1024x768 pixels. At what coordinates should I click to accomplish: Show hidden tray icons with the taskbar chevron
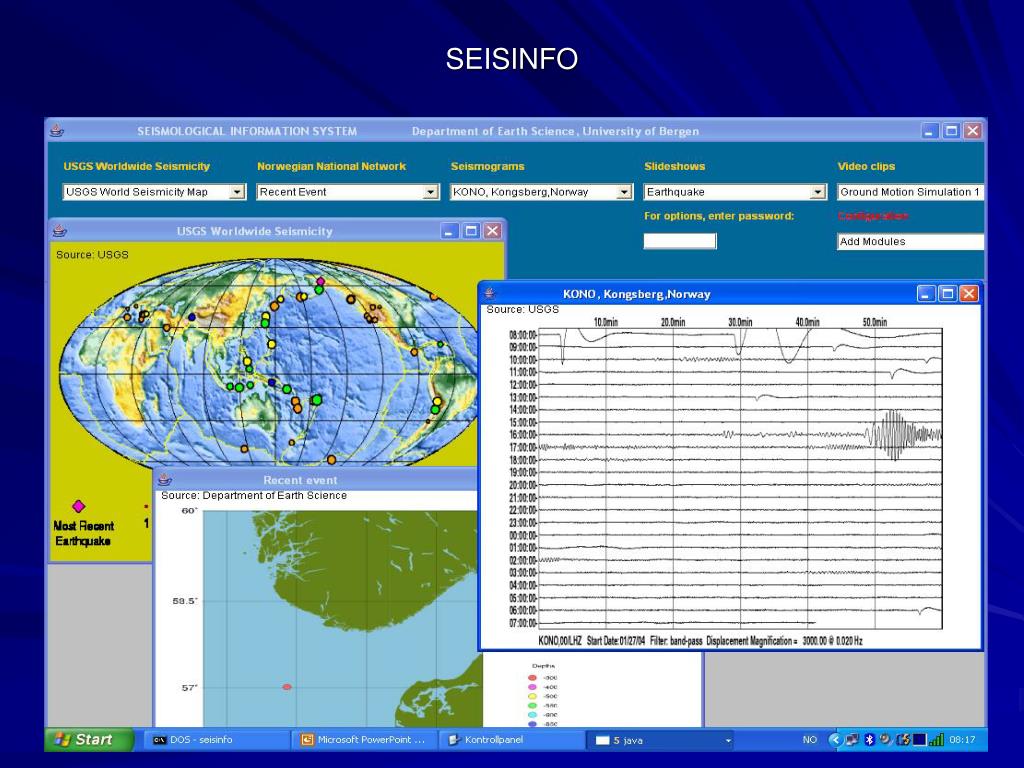[835, 740]
